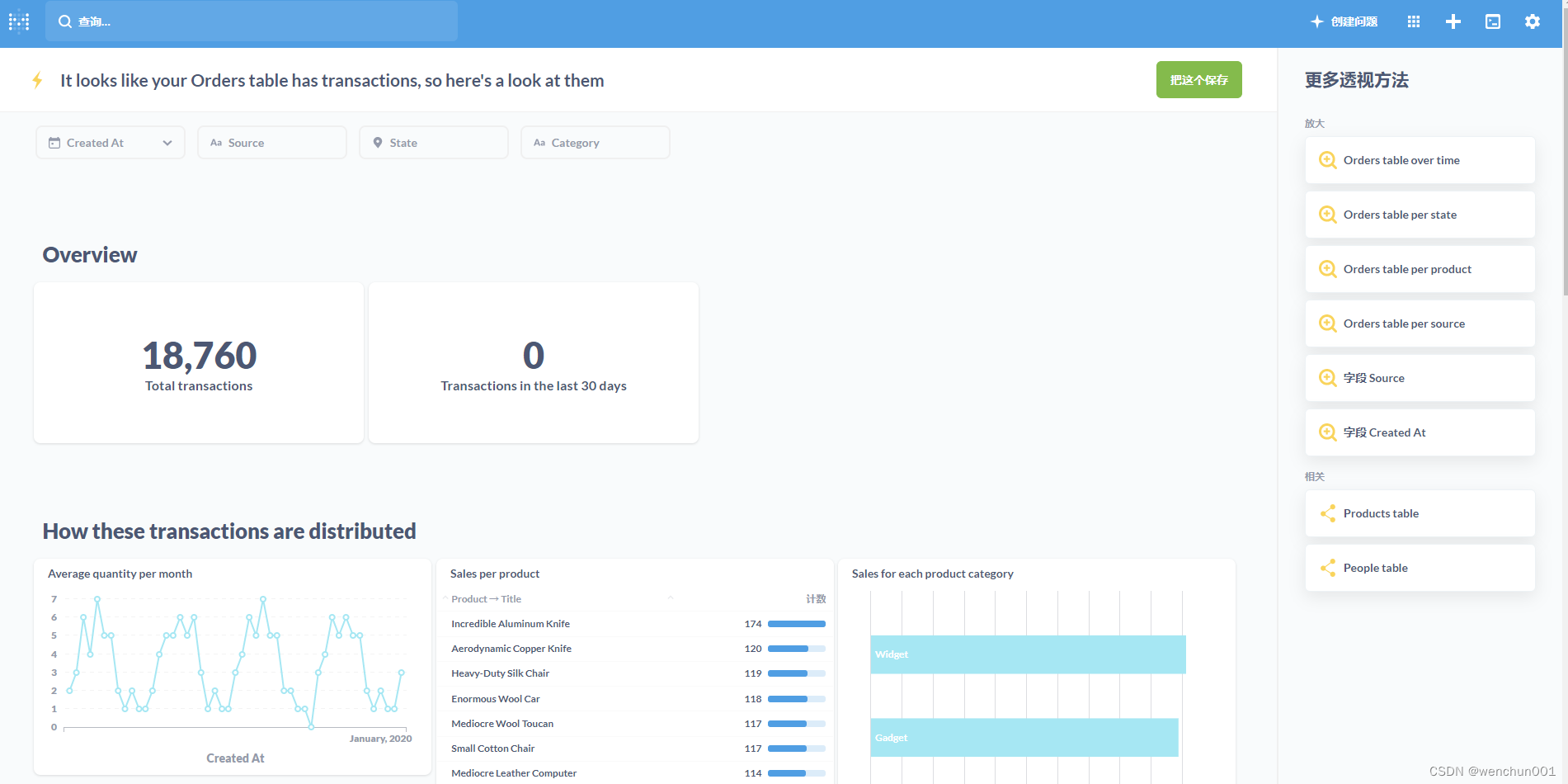Open the Source filter
This screenshot has width=1568, height=784.
pyautogui.click(x=272, y=142)
